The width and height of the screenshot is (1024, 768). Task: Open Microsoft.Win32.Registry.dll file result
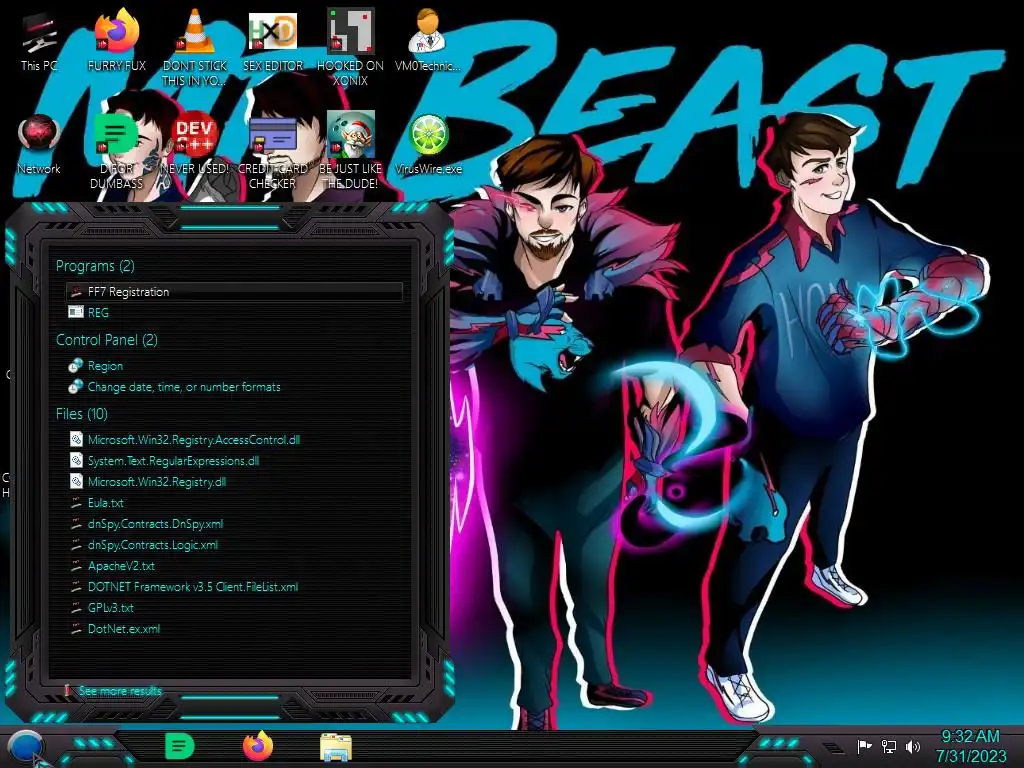pyautogui.click(x=234, y=482)
